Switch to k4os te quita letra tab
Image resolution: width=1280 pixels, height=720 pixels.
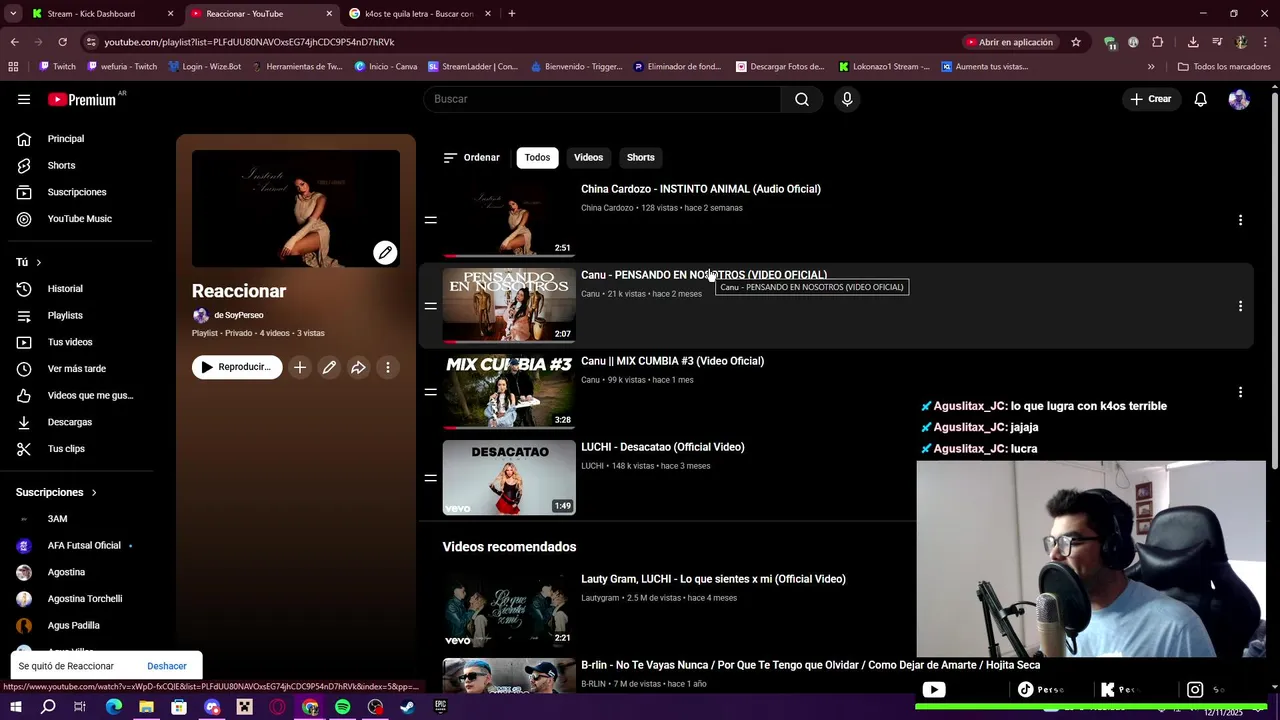tap(418, 14)
